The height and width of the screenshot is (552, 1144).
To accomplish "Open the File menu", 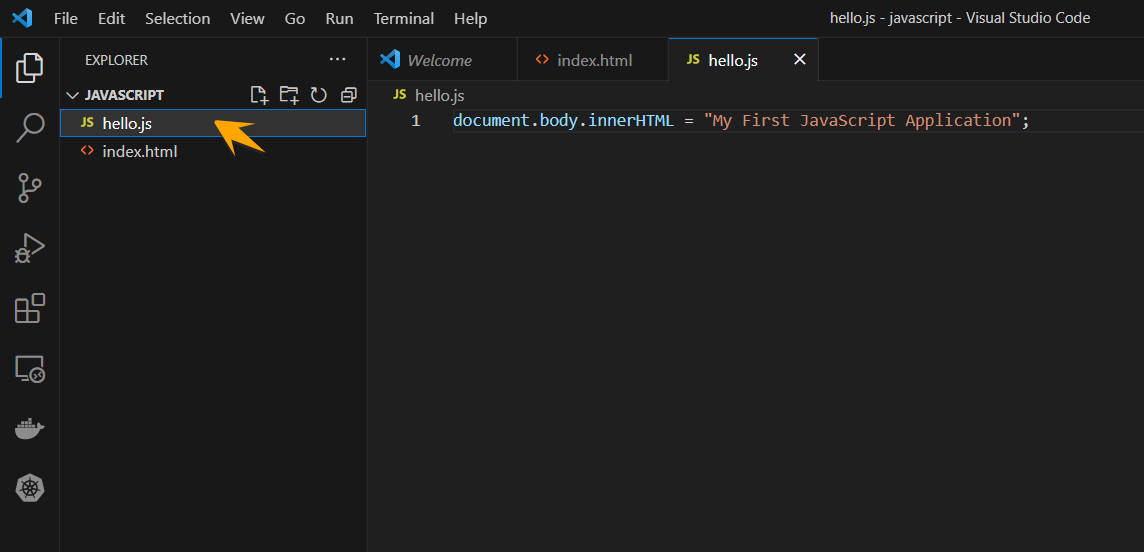I will coord(66,18).
